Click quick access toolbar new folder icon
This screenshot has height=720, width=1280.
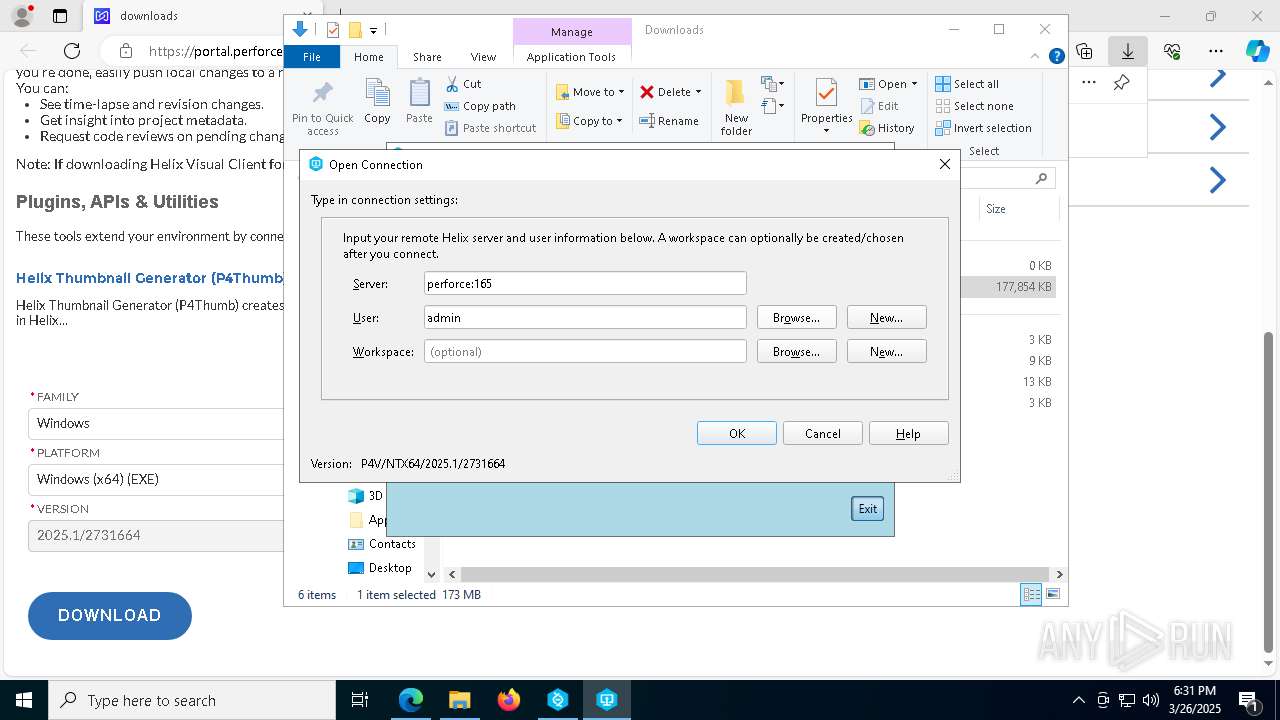(354, 30)
